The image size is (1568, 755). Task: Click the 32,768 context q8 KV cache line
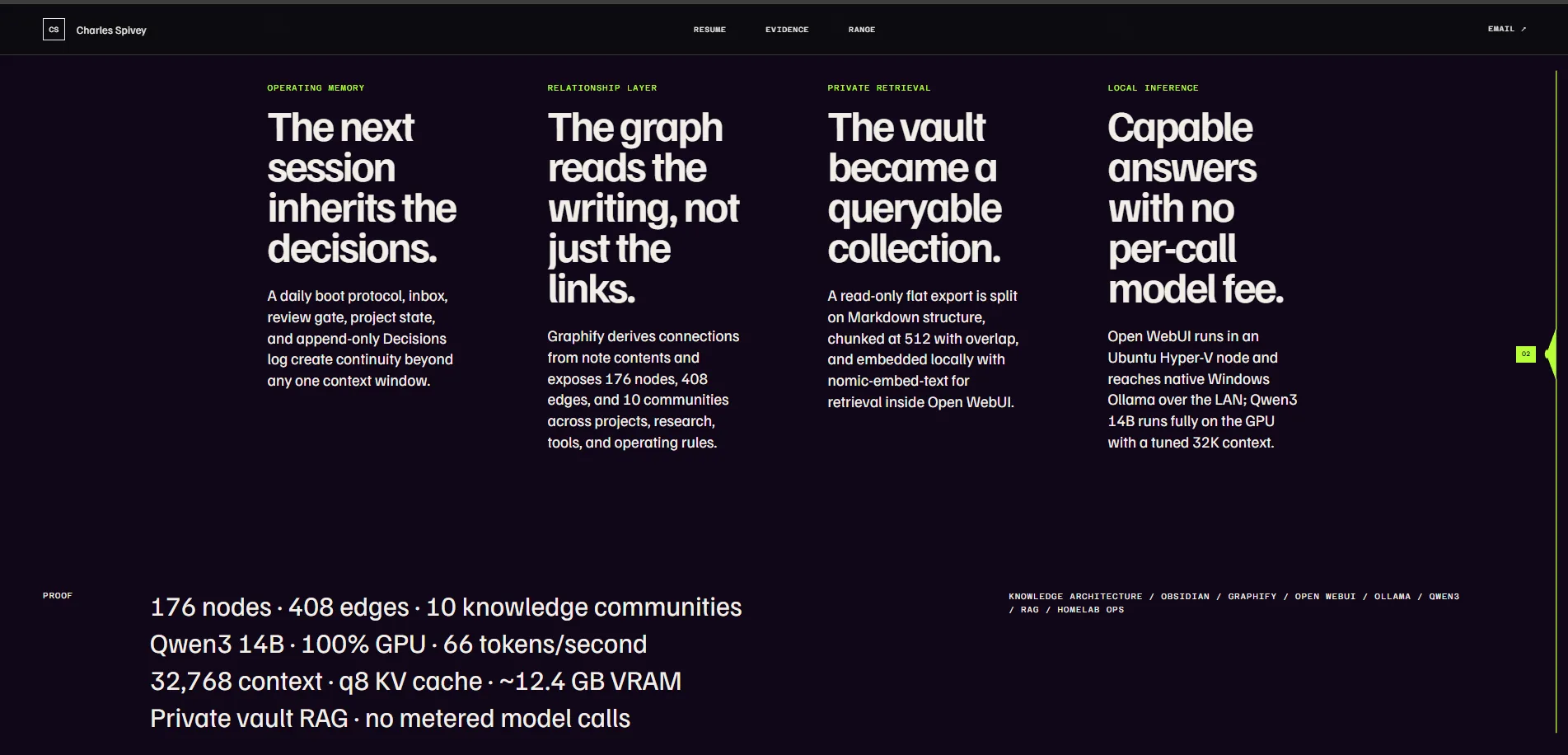[416, 682]
